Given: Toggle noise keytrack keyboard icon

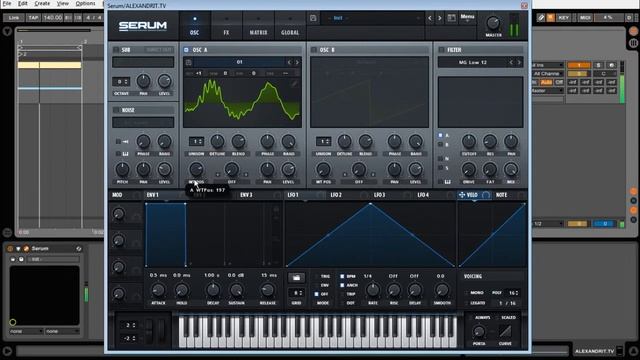Looking at the screenshot, I should coord(125,153).
